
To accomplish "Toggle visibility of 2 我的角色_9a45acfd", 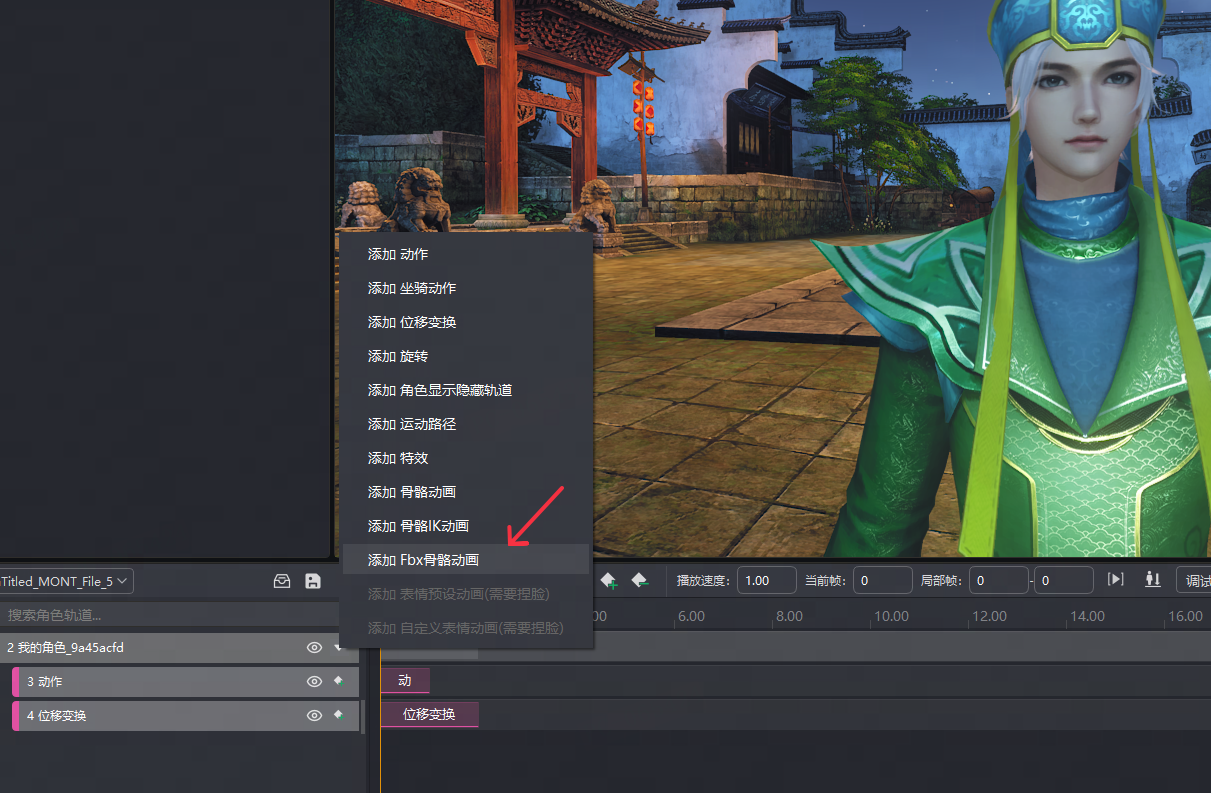I will pos(314,648).
